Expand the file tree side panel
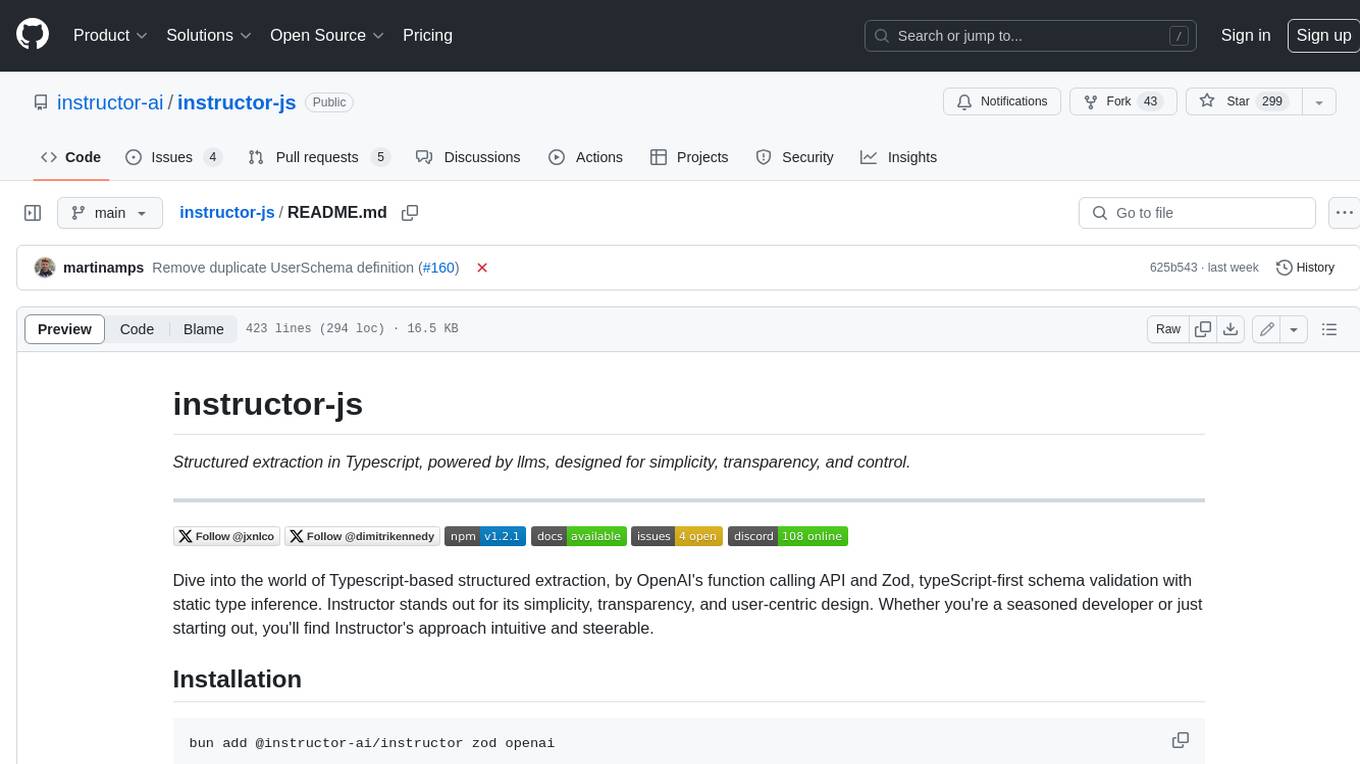This screenshot has height=764, width=1360. click(x=33, y=213)
